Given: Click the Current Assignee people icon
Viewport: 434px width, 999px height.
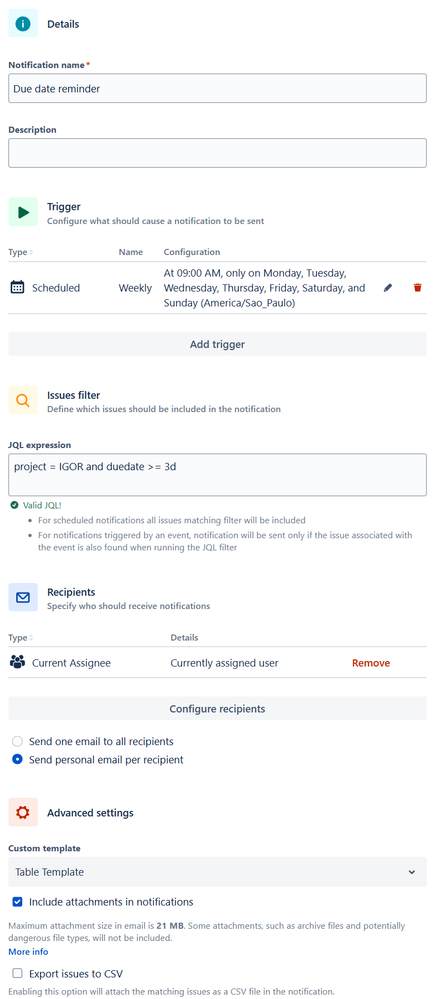Looking at the screenshot, I should (x=17, y=663).
